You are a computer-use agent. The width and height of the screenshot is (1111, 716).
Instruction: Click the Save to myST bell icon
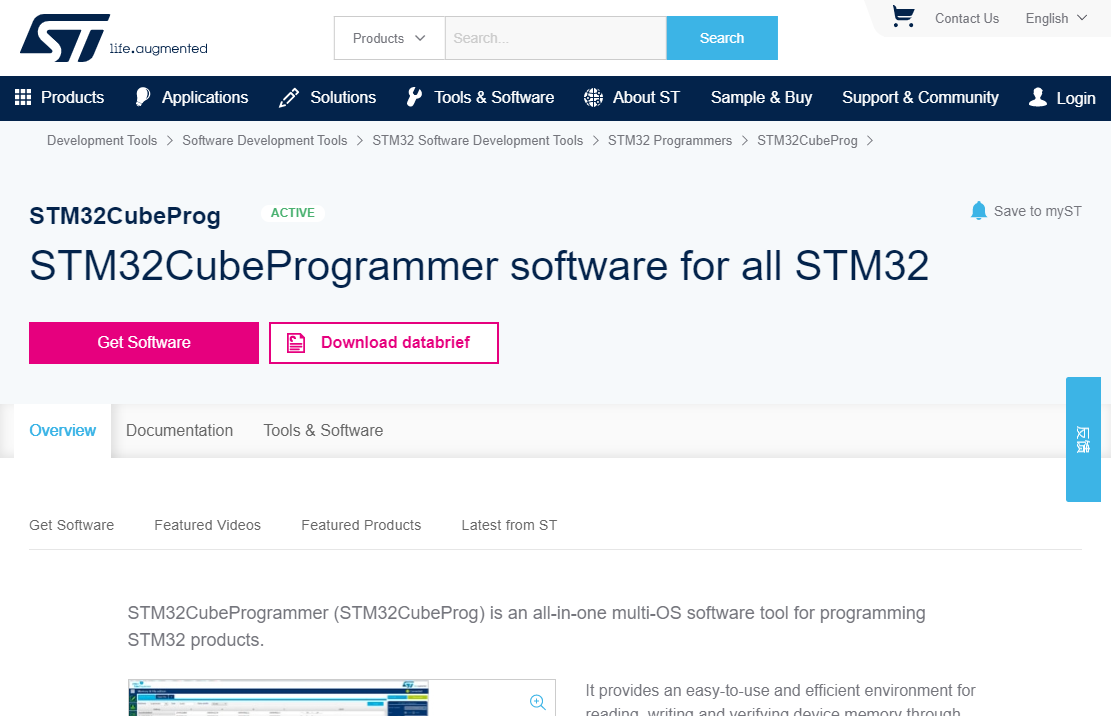pos(979,210)
